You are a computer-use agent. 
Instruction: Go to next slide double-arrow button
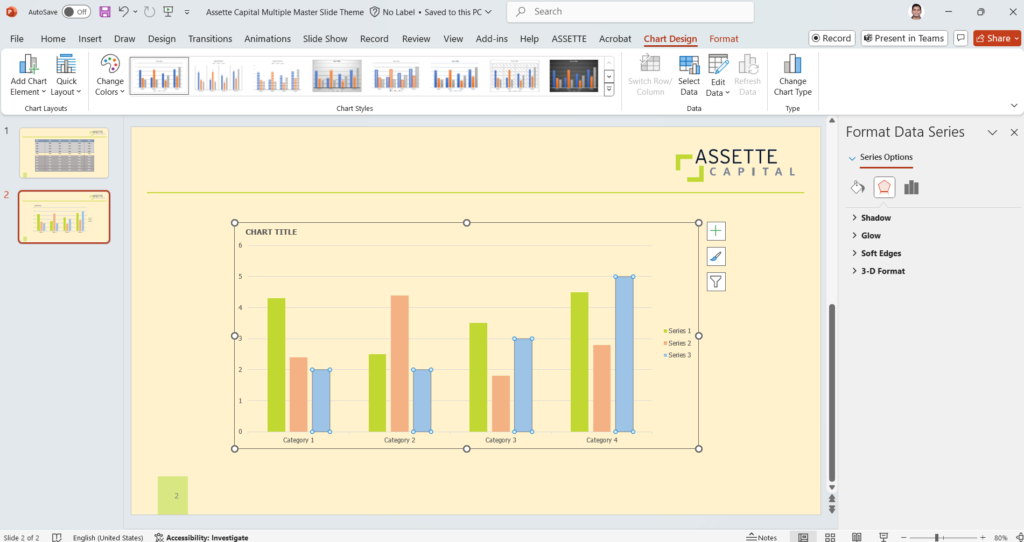831,509
